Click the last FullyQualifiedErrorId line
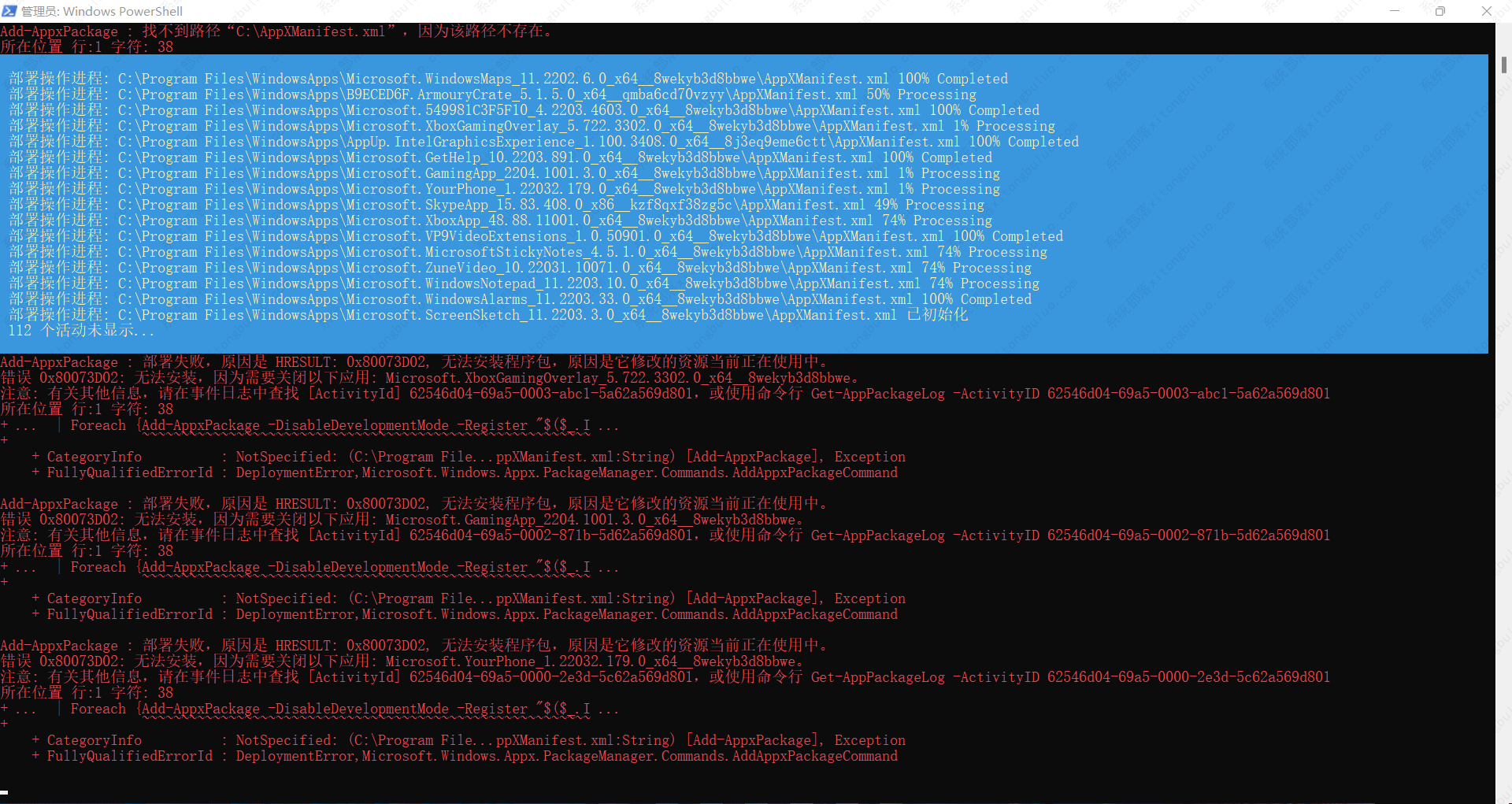Image resolution: width=1512 pixels, height=804 pixels. point(471,756)
